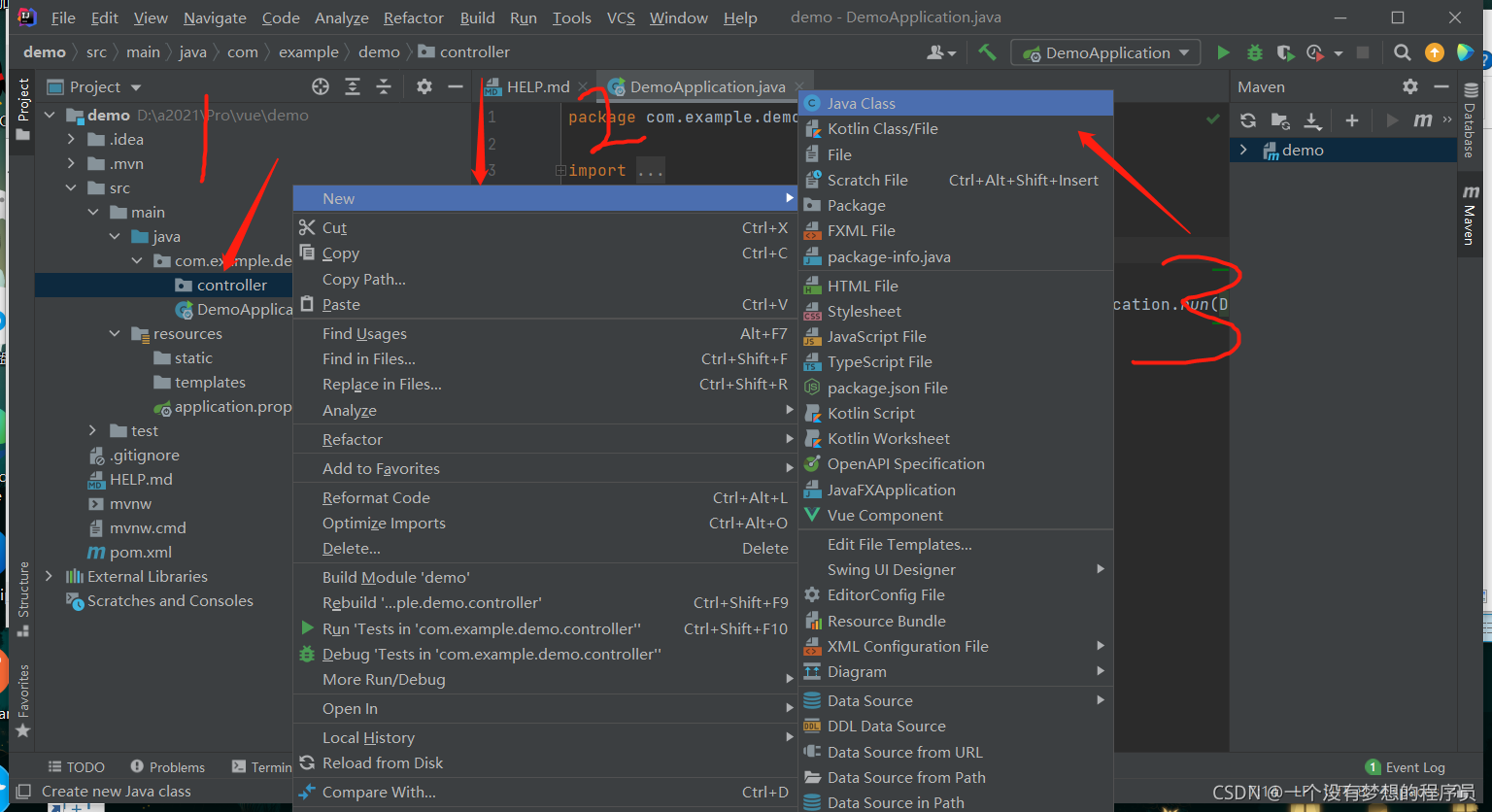
Task: Collapse the src folder
Action: [x=71, y=187]
